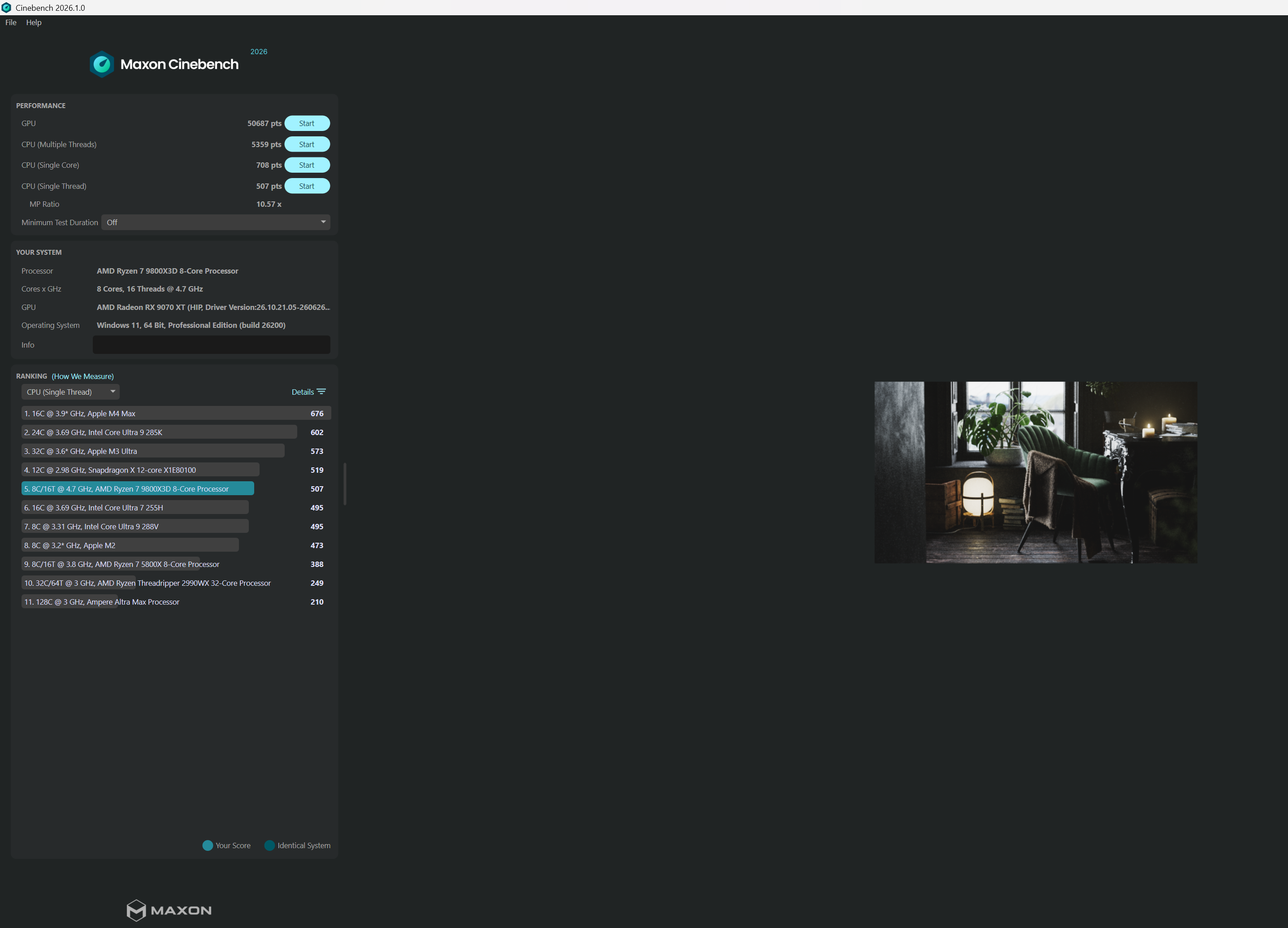Select the Apple M3 Ultra ranking row
Viewport: 1288px width, 928px height.
176,451
